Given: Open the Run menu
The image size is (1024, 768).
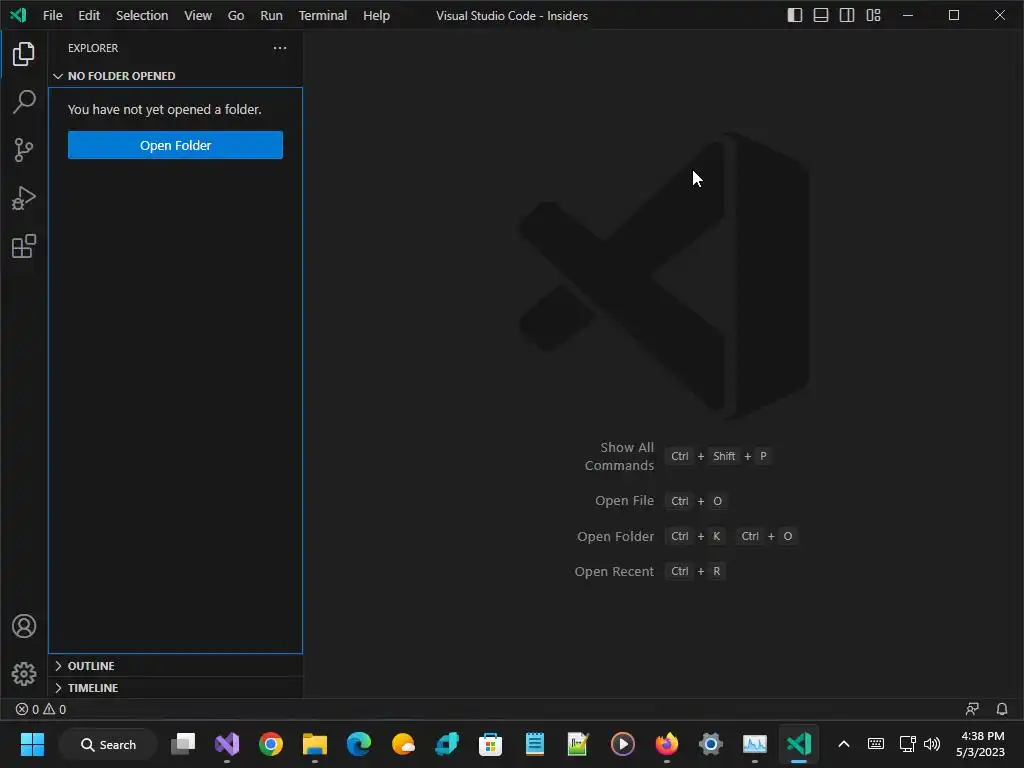Looking at the screenshot, I should [271, 15].
